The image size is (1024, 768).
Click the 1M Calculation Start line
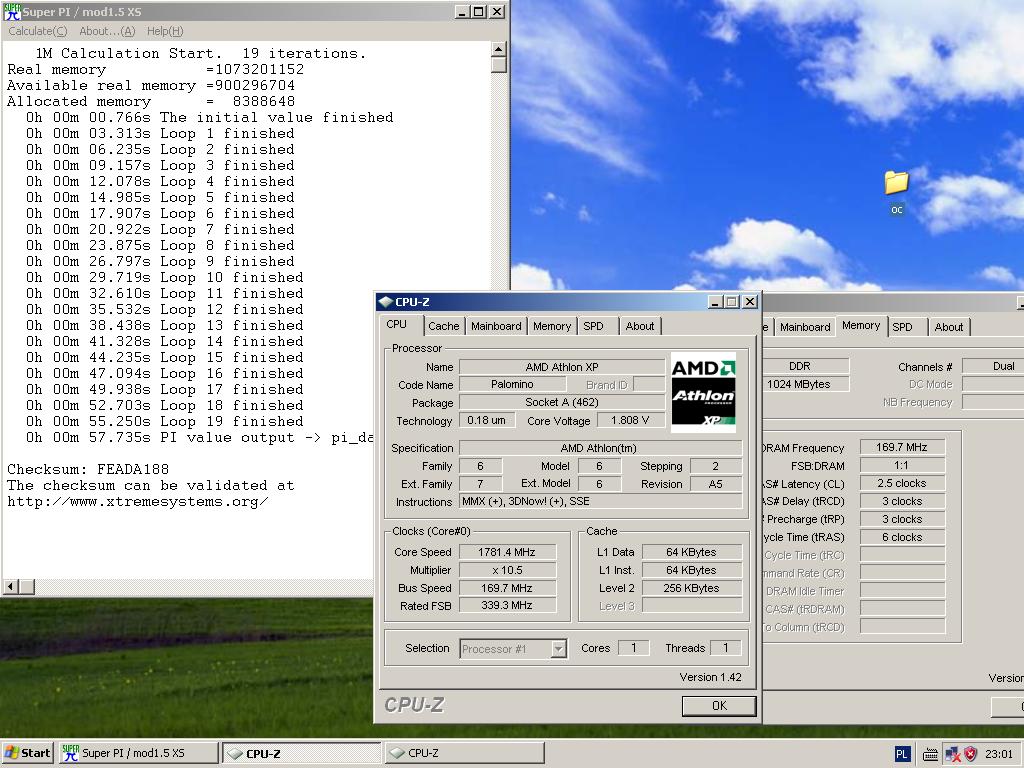point(200,54)
